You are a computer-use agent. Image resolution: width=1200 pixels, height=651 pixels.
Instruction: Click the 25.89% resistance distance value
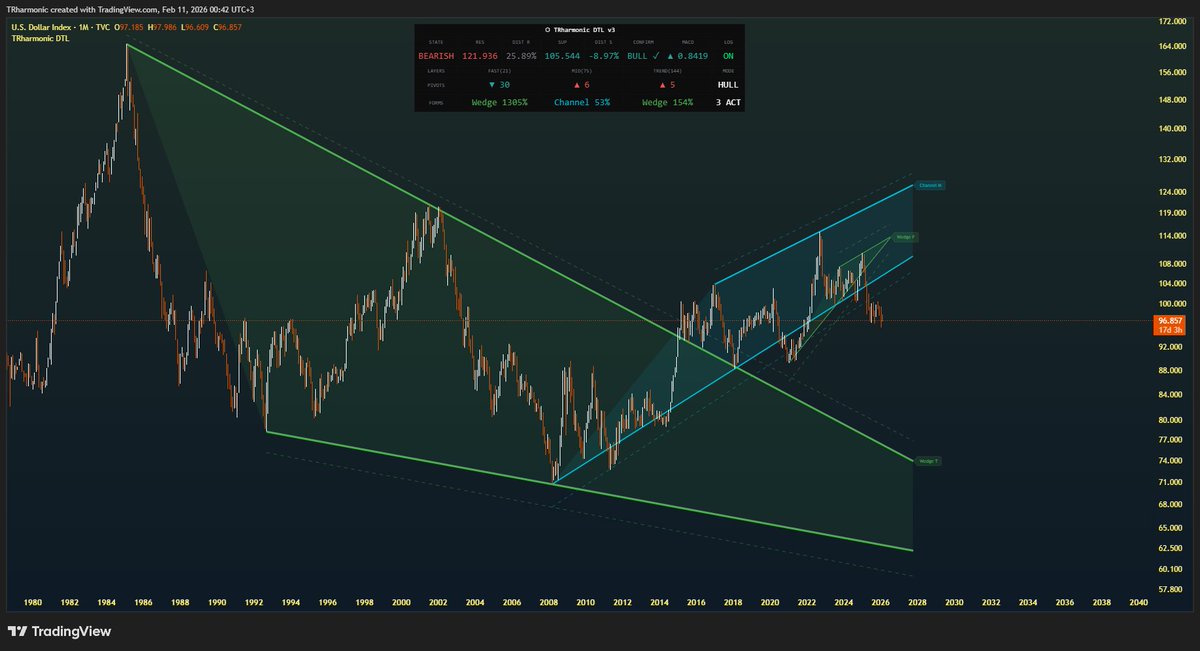[521, 56]
